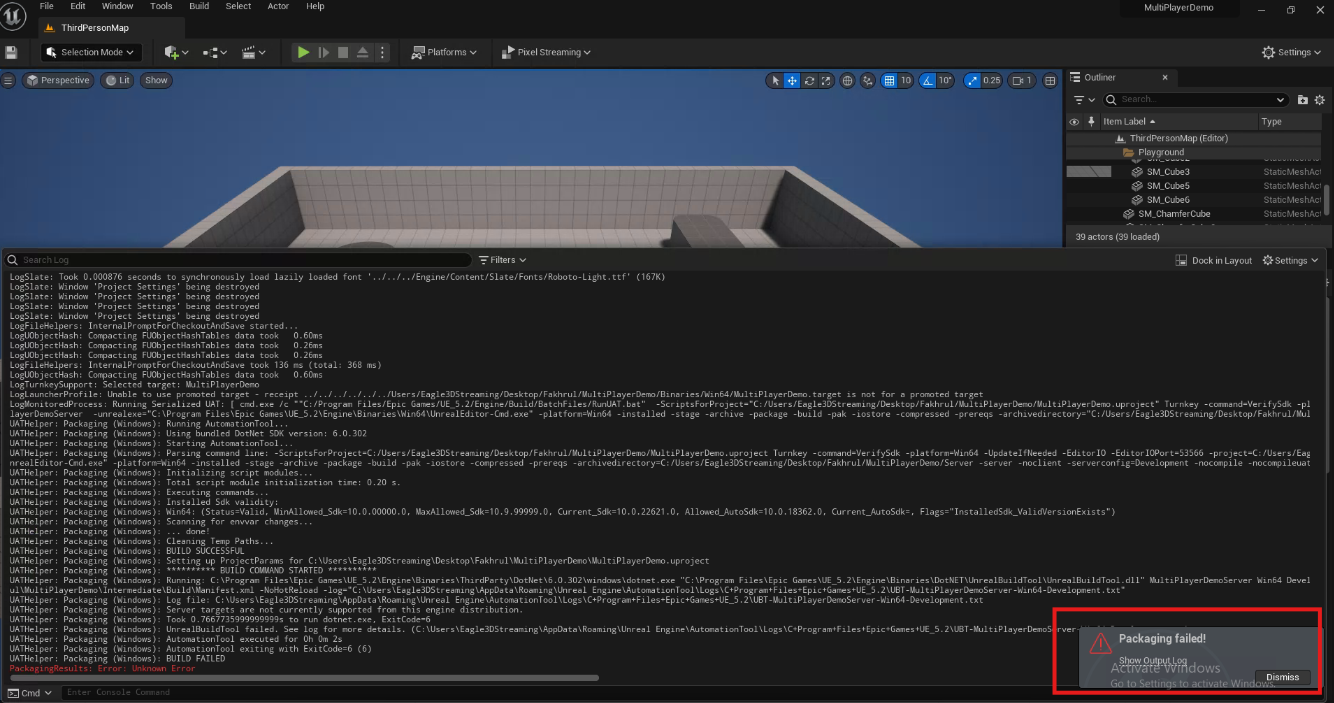Screen dimensions: 1334x703
Task: Toggle grid snapping in viewport
Action: [x=889, y=81]
